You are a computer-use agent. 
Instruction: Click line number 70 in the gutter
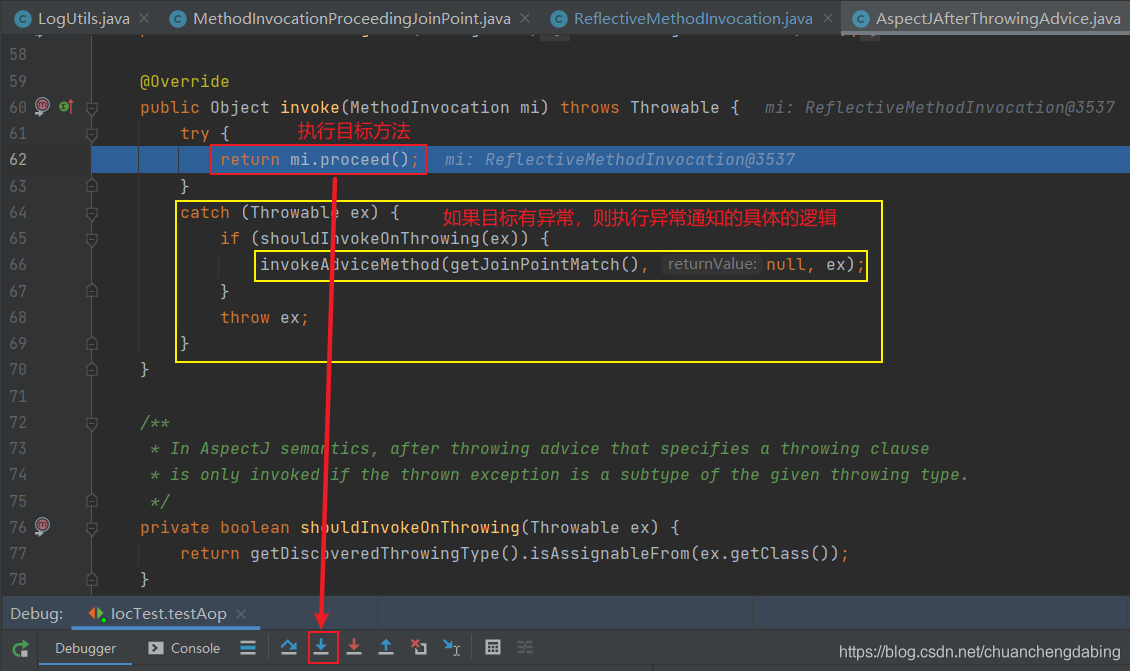18,370
